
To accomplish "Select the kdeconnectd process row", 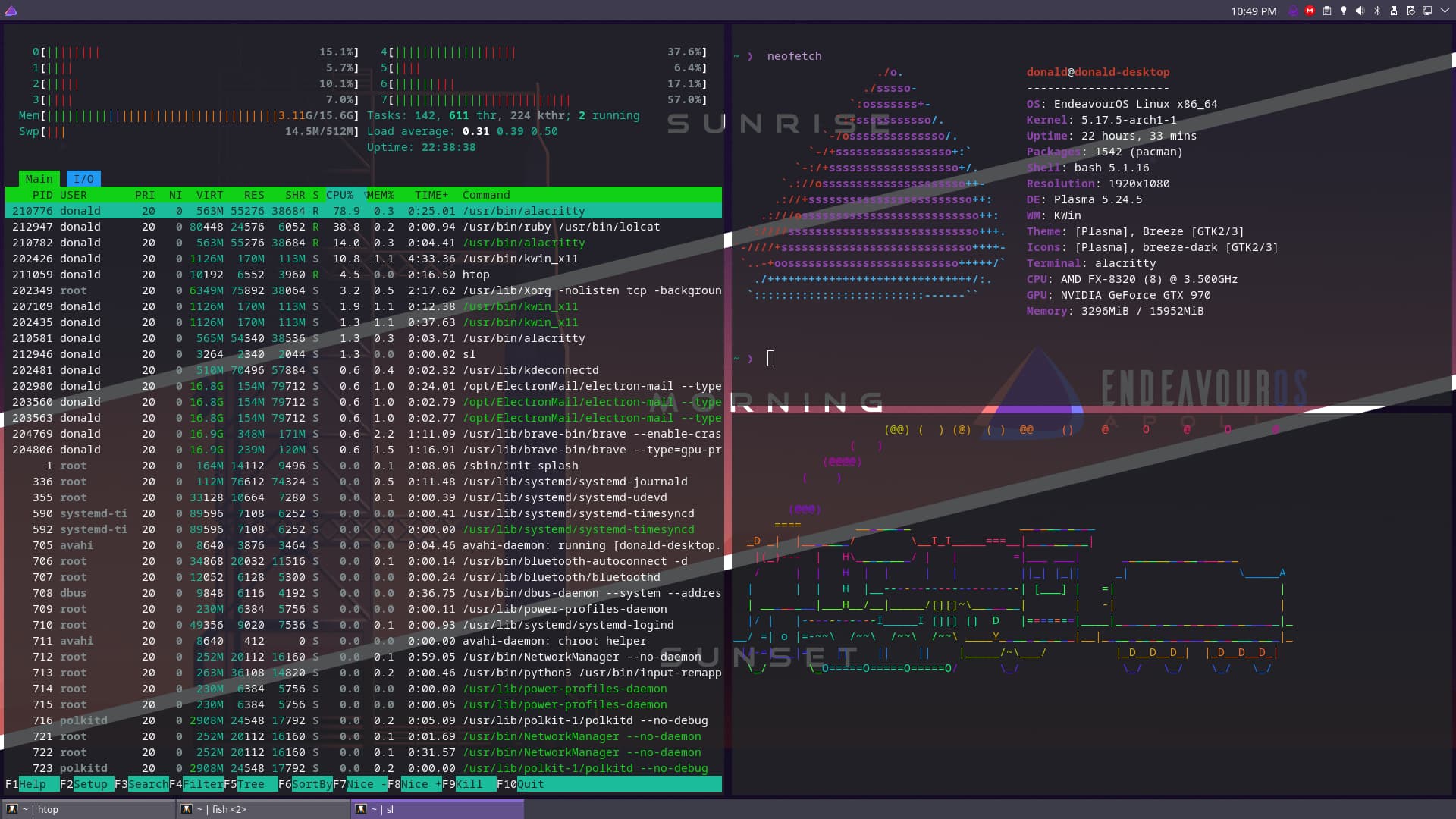I will tap(363, 370).
